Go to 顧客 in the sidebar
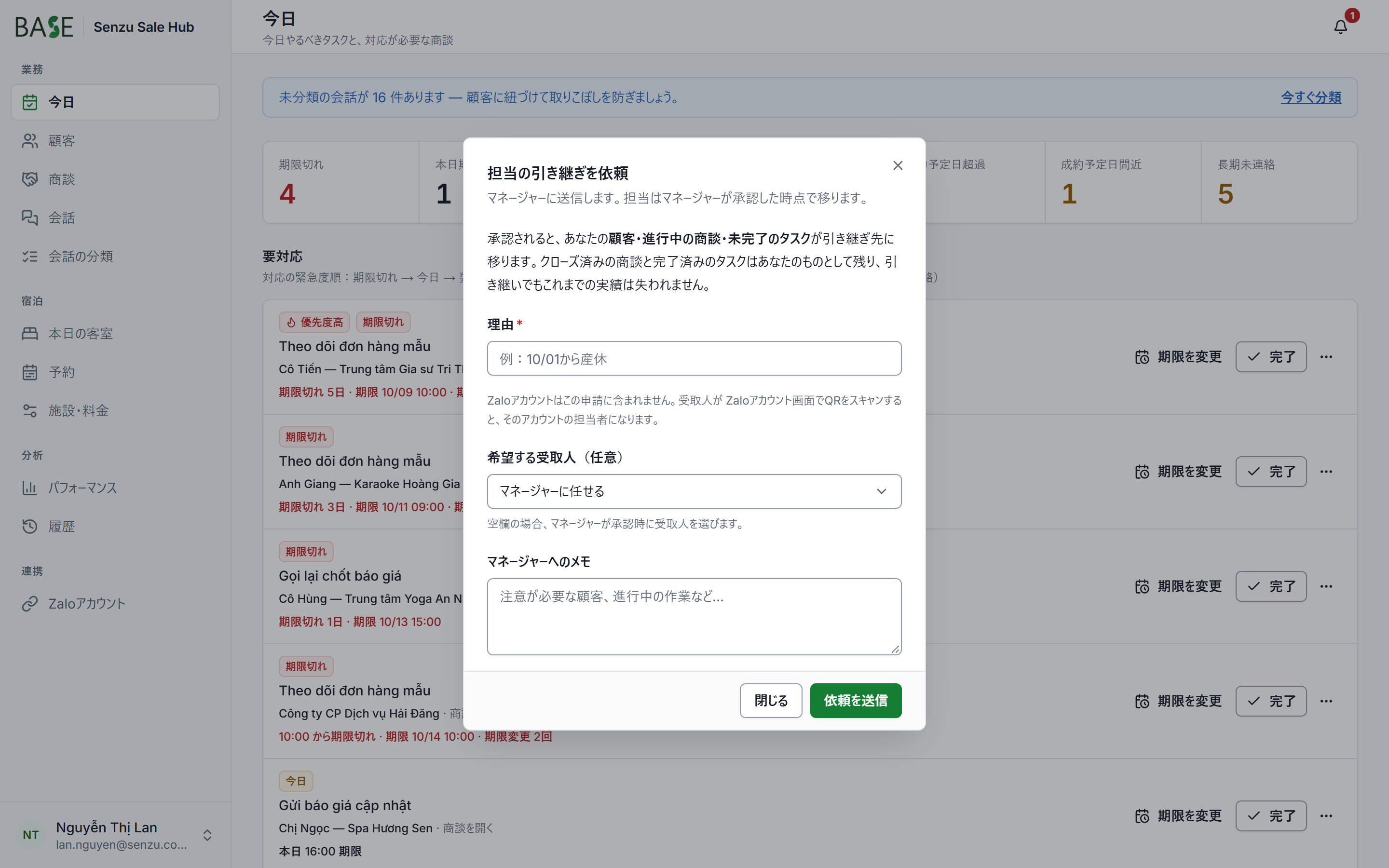Image resolution: width=1389 pixels, height=868 pixels. [x=115, y=141]
